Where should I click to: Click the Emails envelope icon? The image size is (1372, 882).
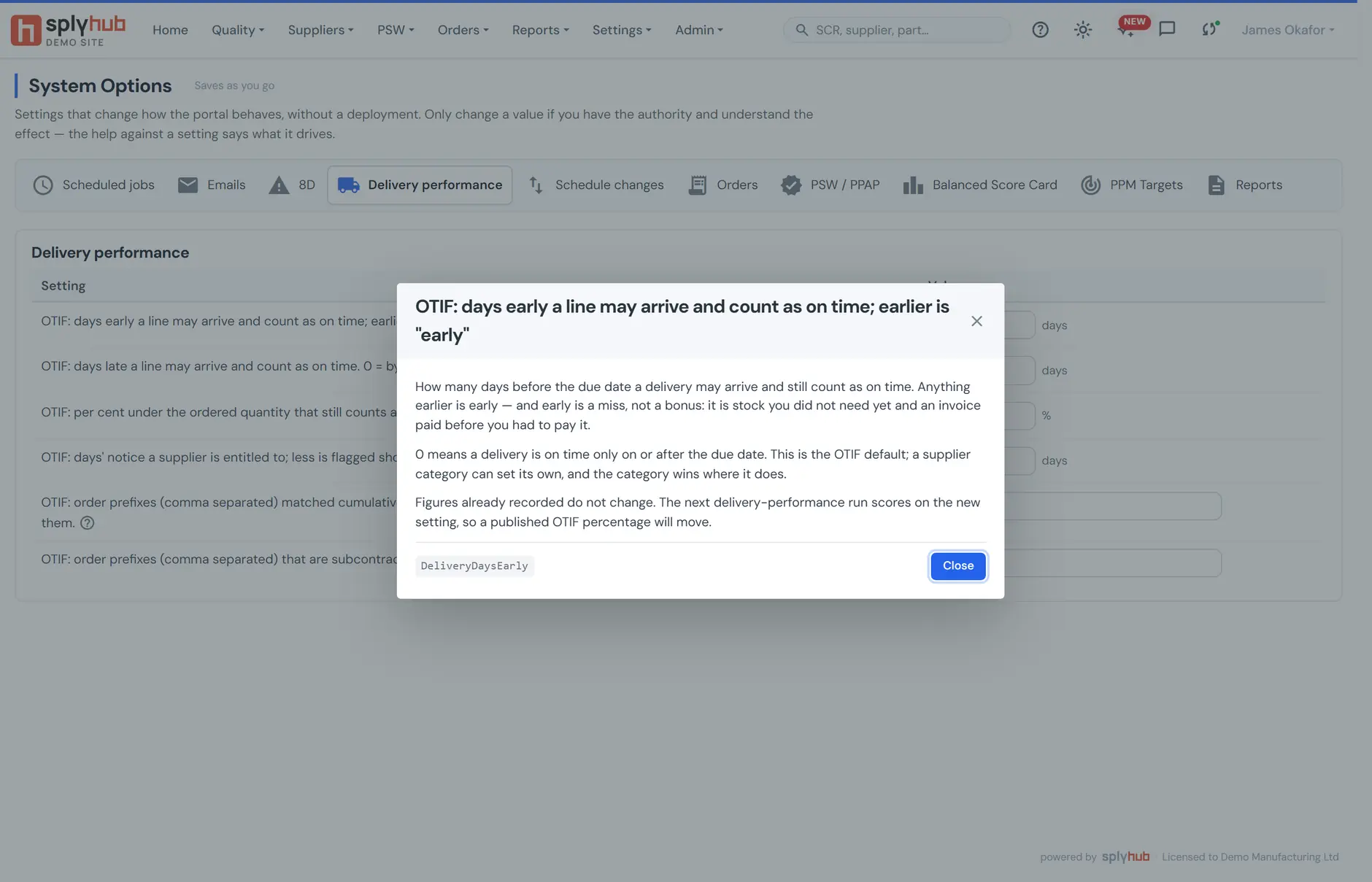(188, 185)
